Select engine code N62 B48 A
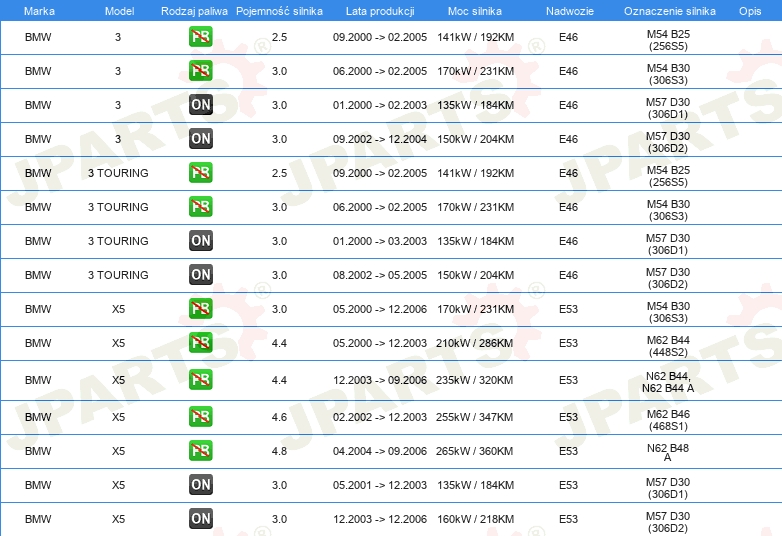Viewport: 782px width, 536px height. [x=668, y=452]
